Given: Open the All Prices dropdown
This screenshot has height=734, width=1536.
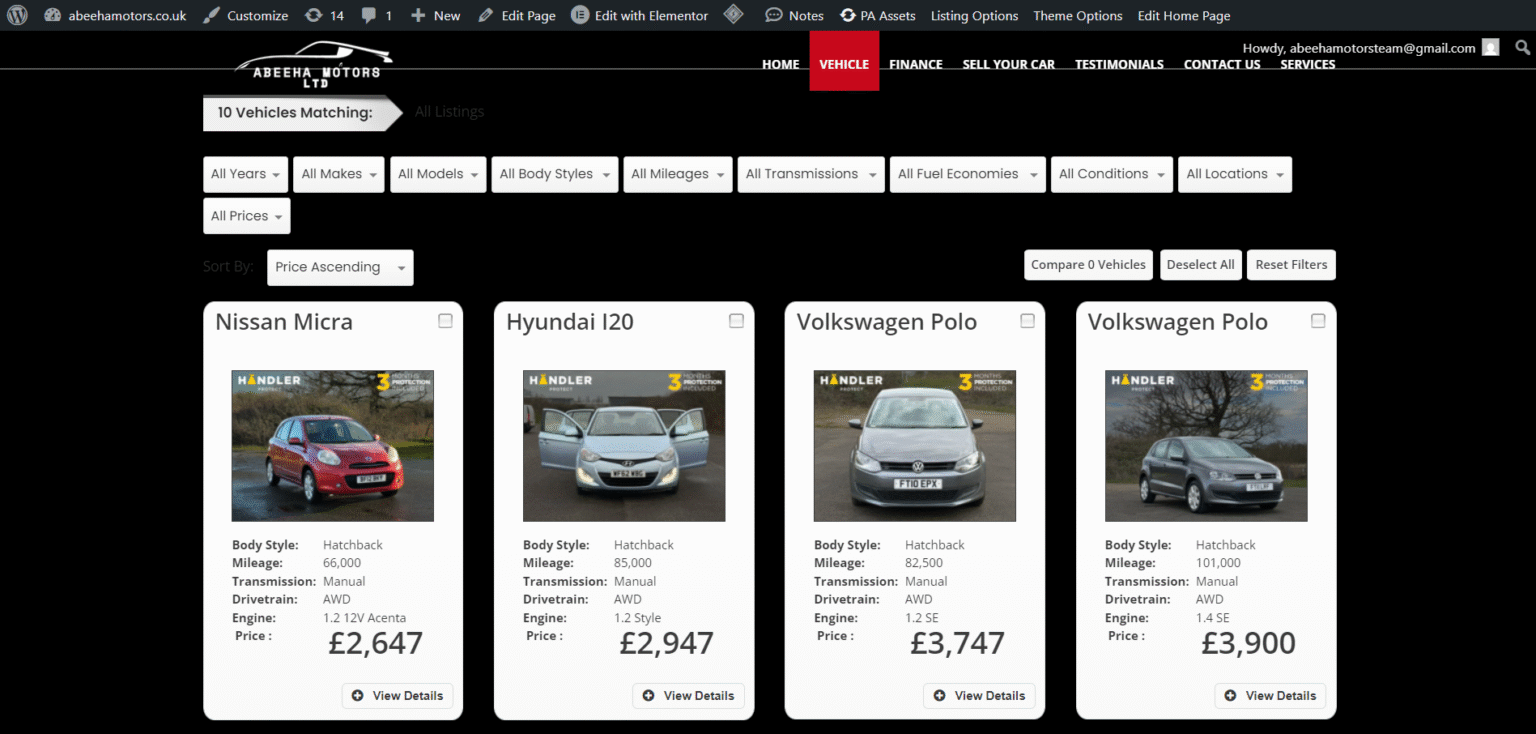Looking at the screenshot, I should pyautogui.click(x=246, y=216).
